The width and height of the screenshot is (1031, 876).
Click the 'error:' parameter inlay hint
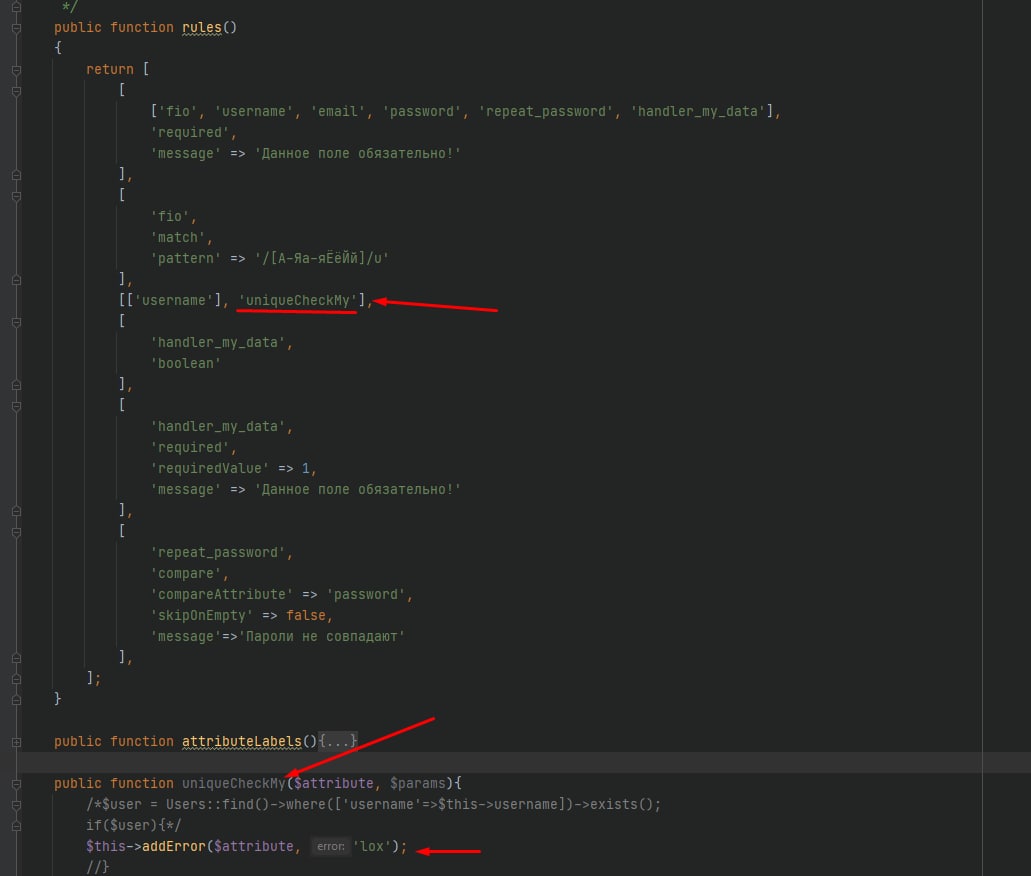point(331,846)
